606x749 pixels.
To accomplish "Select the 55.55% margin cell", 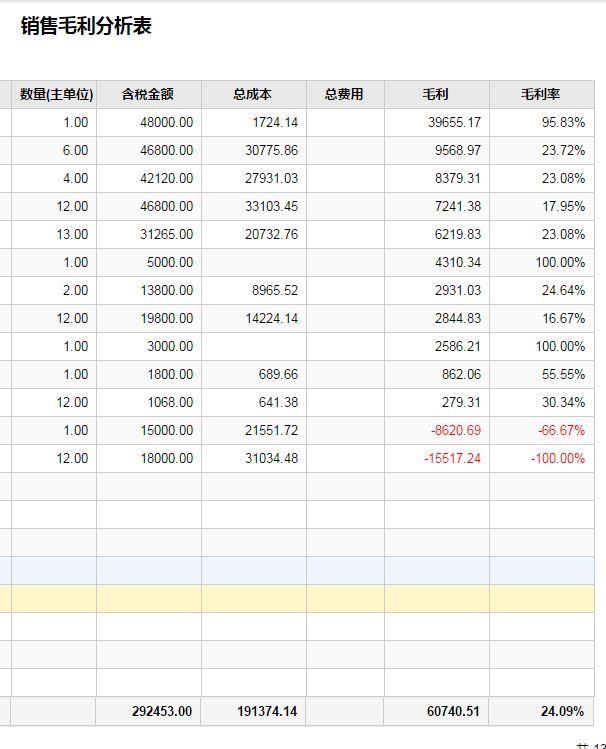I will click(x=542, y=374).
